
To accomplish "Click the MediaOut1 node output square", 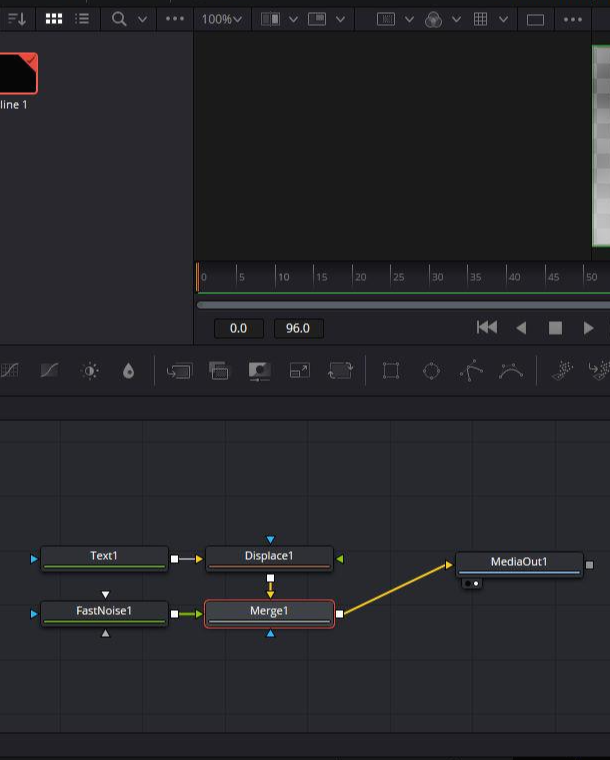I will tap(590, 565).
